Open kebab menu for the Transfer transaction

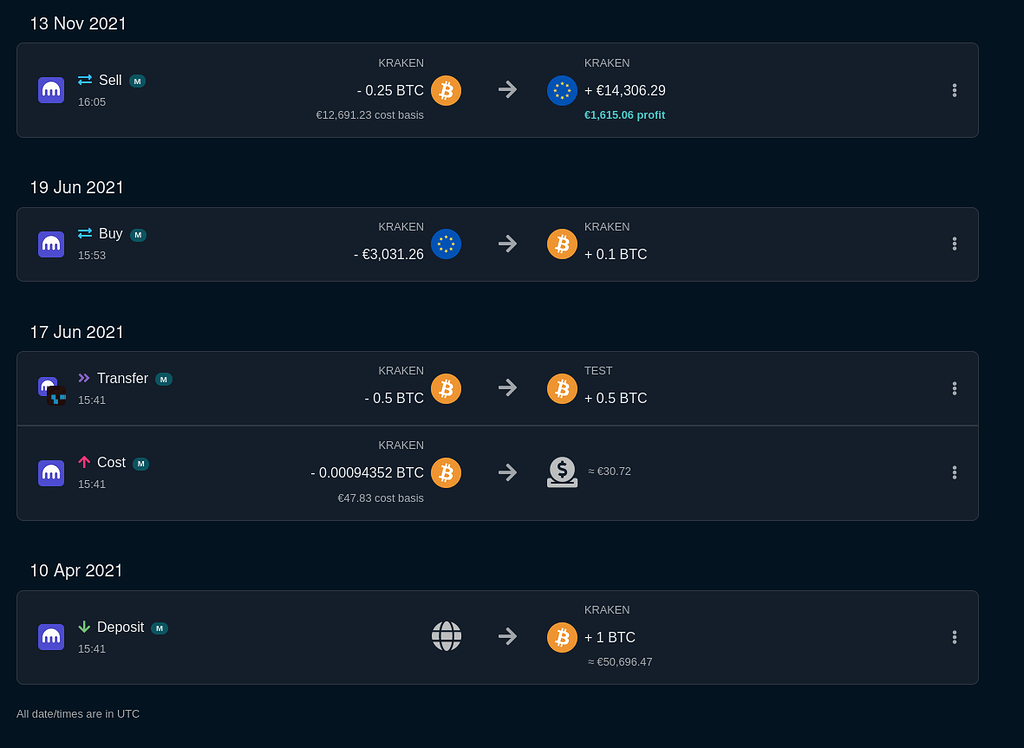954,388
